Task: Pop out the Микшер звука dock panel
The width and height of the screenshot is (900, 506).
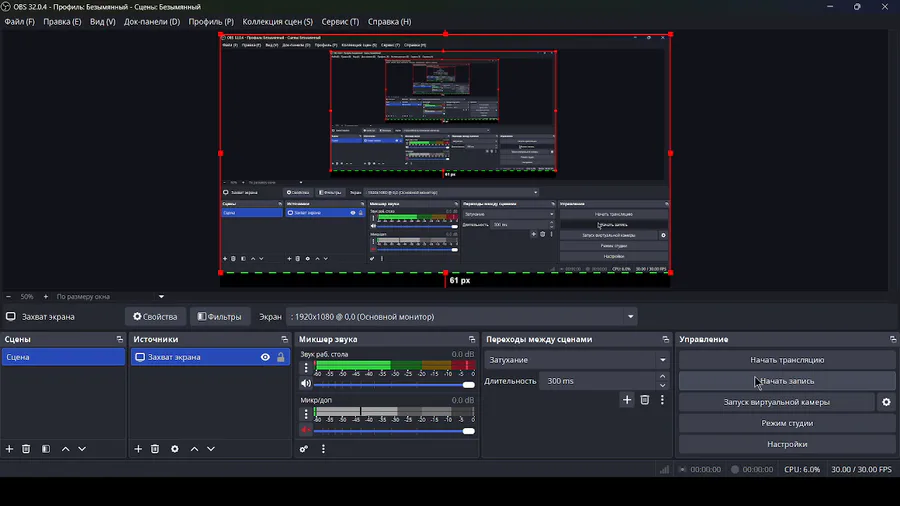Action: [472, 339]
